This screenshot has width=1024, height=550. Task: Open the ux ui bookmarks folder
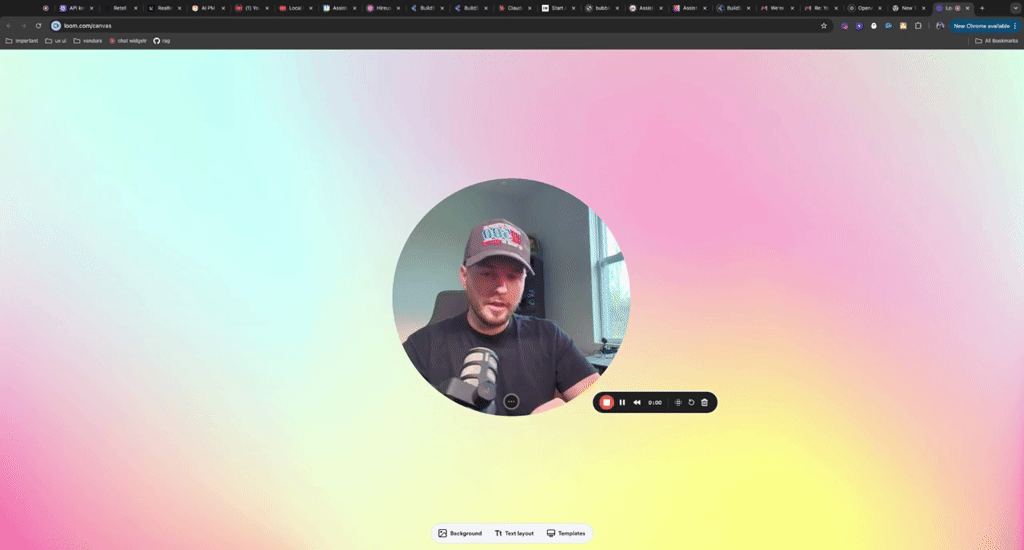pos(56,40)
